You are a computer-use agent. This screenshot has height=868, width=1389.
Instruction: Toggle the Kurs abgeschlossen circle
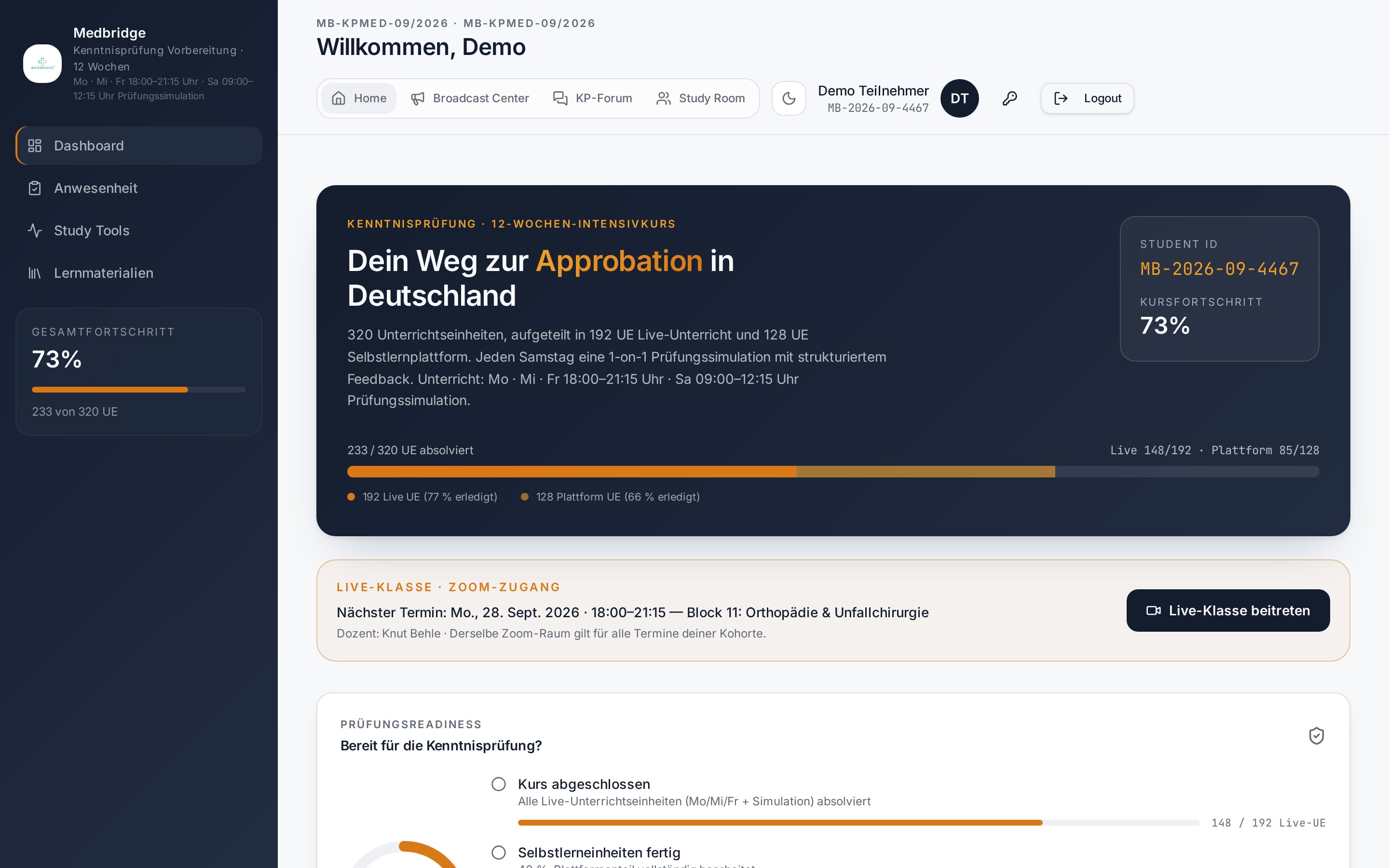click(499, 784)
